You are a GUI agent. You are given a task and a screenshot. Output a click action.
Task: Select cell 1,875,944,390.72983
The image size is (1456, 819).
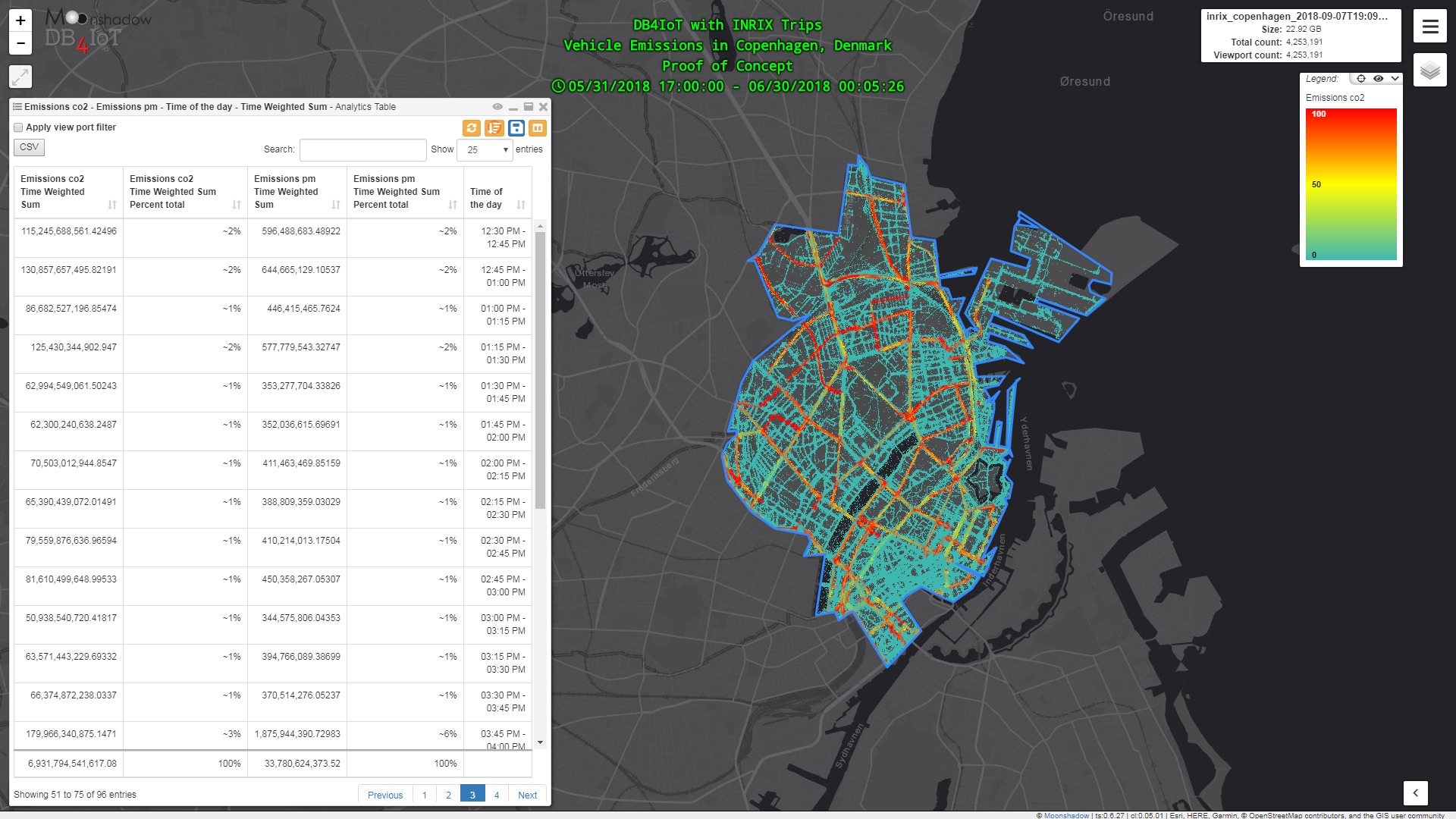pos(297,734)
